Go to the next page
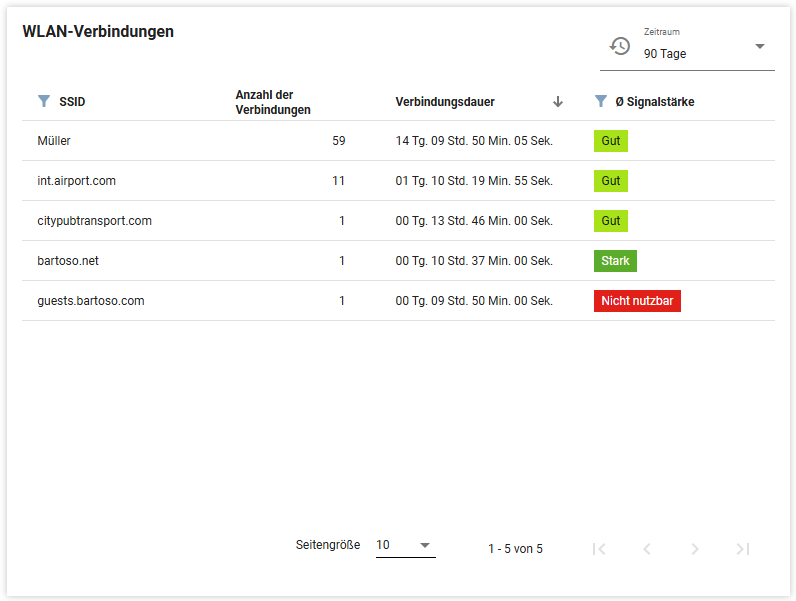796x601 pixels. 695,548
